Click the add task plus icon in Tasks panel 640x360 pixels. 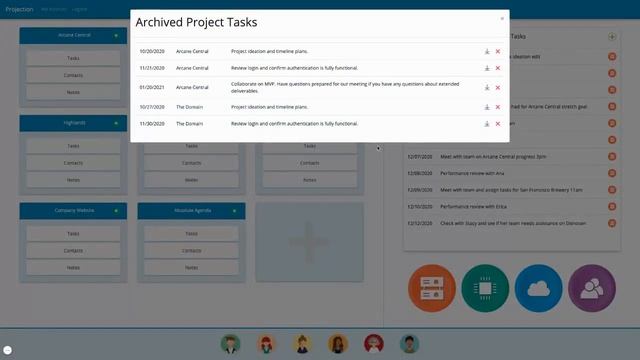click(612, 37)
